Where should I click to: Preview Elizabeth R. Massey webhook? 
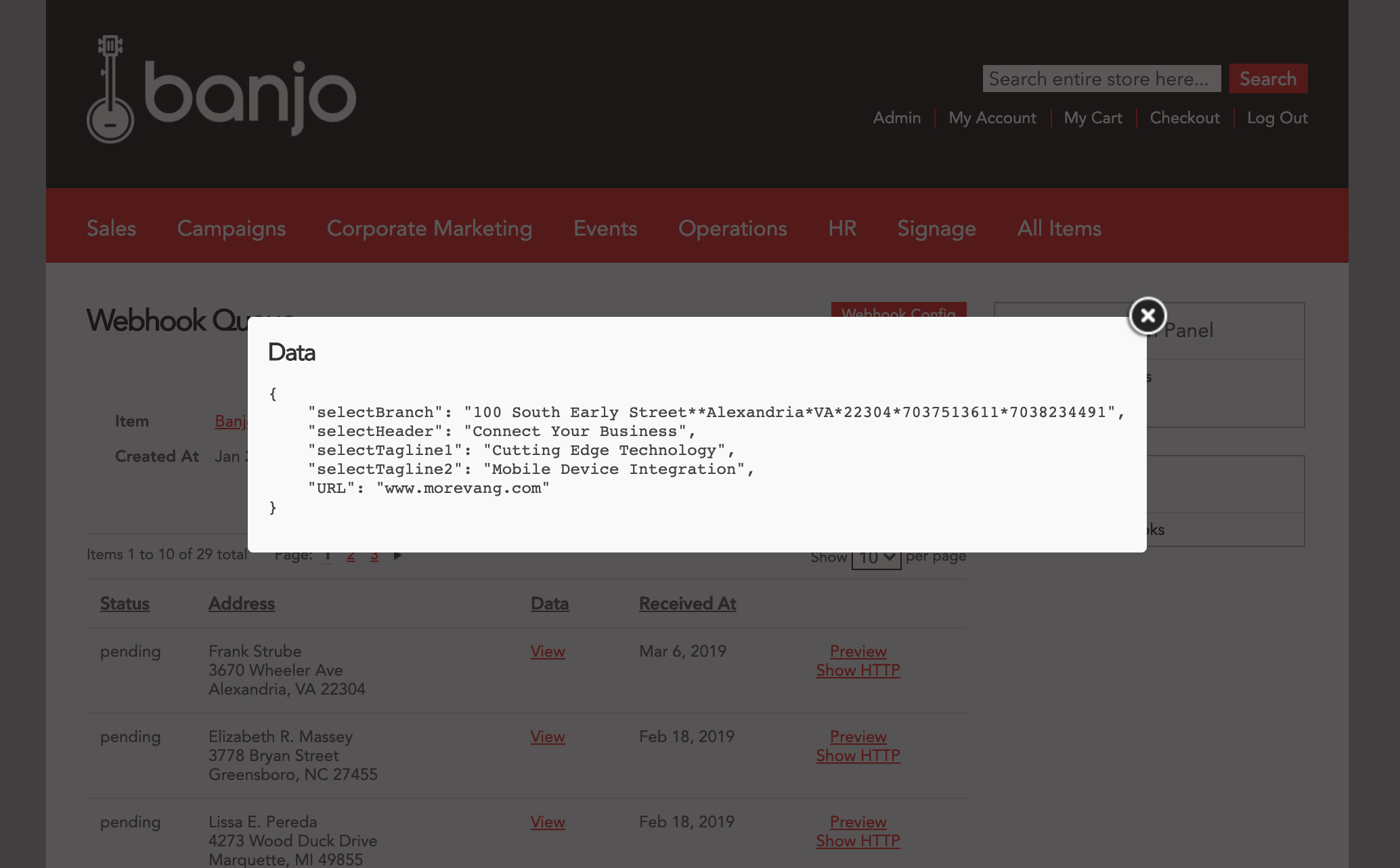(x=858, y=737)
